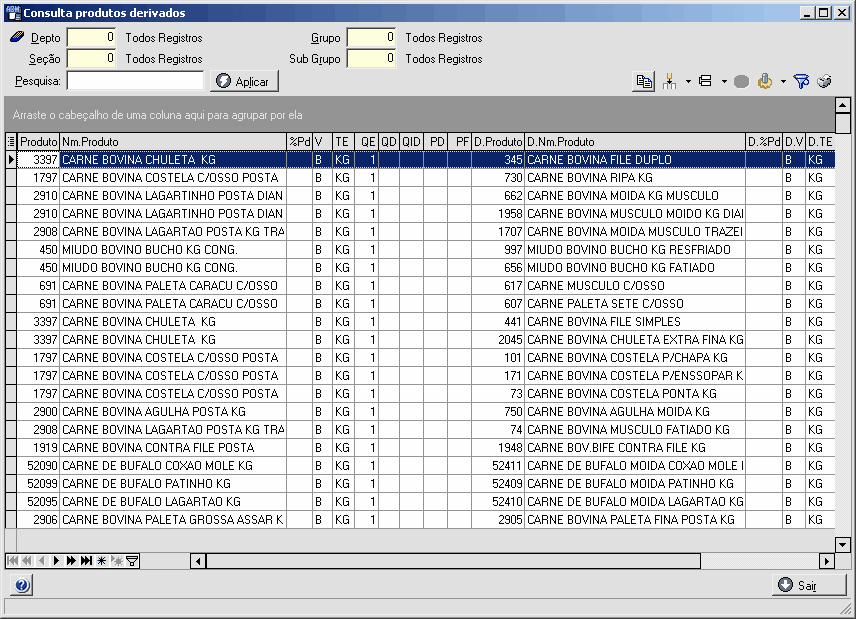Click the blue funnel filter icon
The image size is (856, 619).
(x=801, y=82)
